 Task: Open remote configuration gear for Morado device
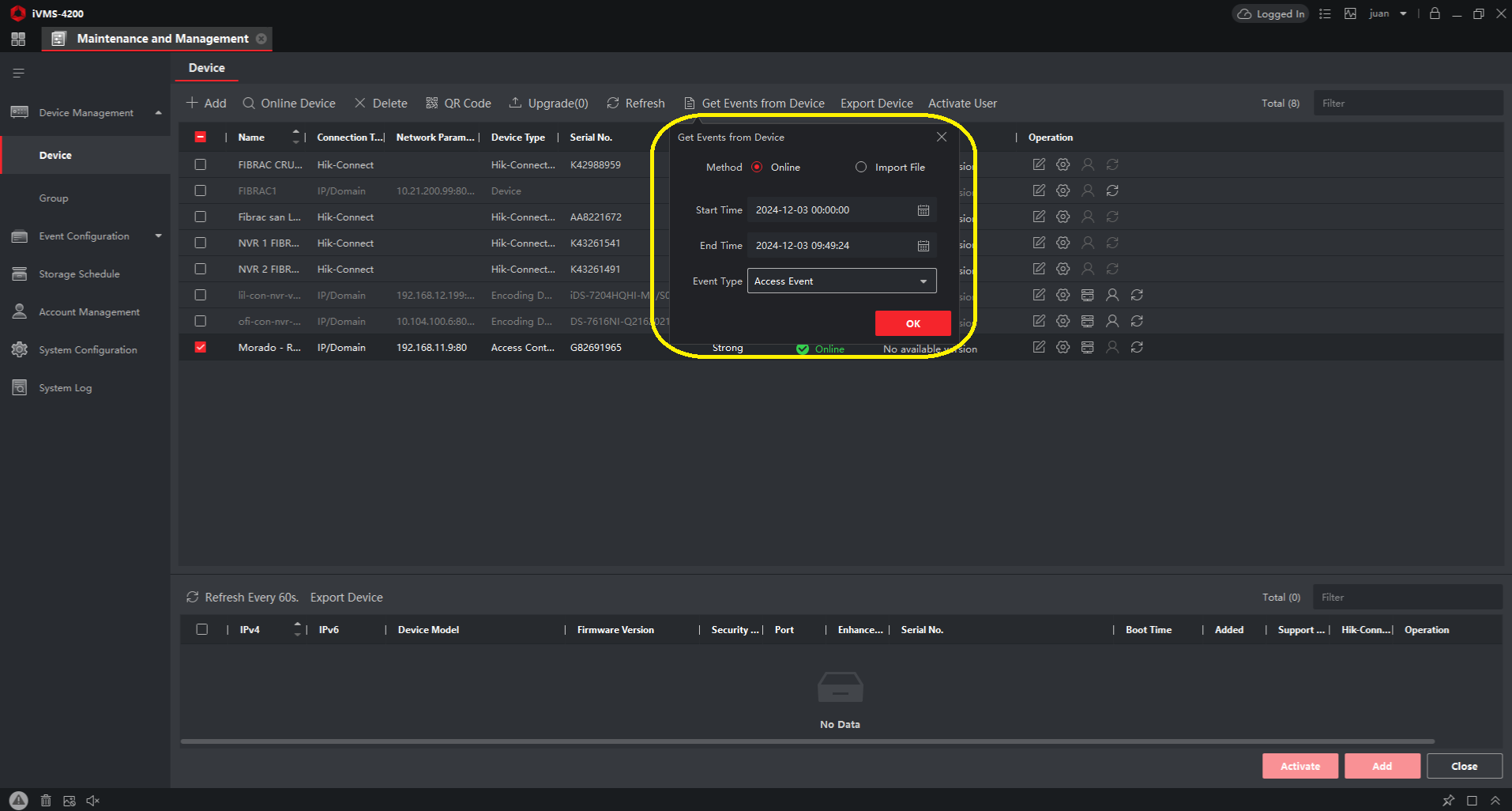pyautogui.click(x=1063, y=347)
